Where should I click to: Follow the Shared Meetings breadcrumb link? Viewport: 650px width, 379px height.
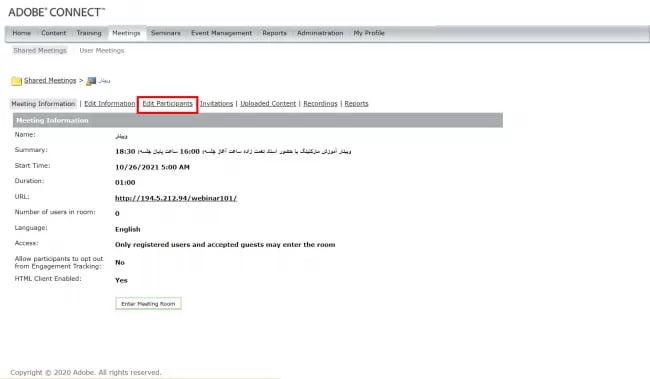click(x=50, y=80)
